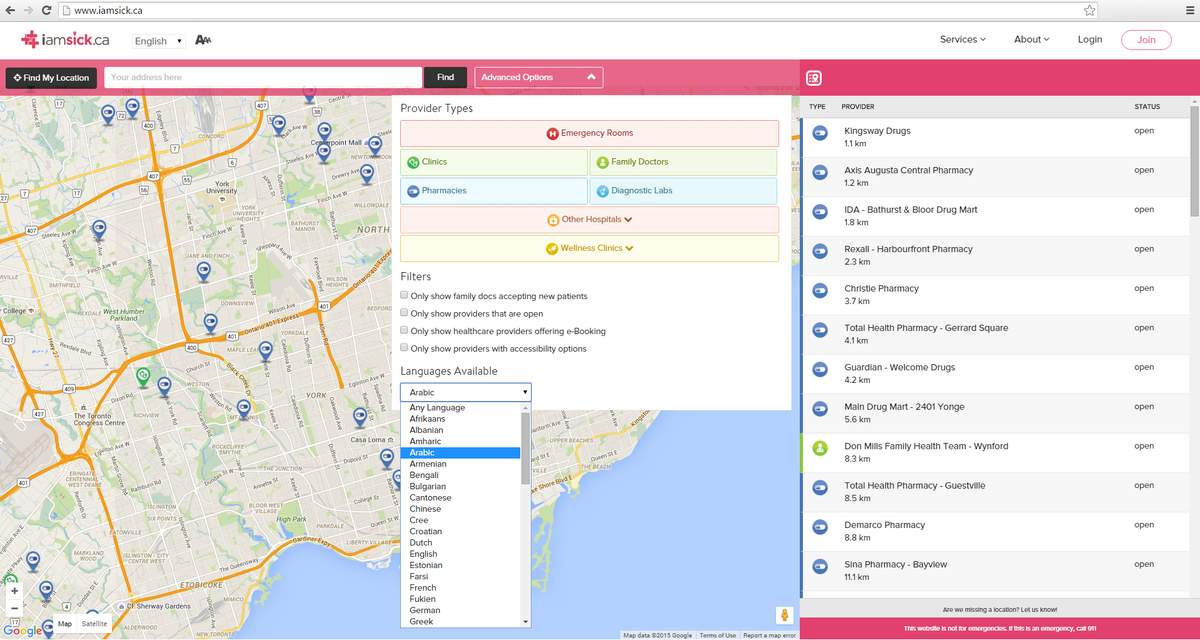Click the language list scrollbar

click(526, 448)
